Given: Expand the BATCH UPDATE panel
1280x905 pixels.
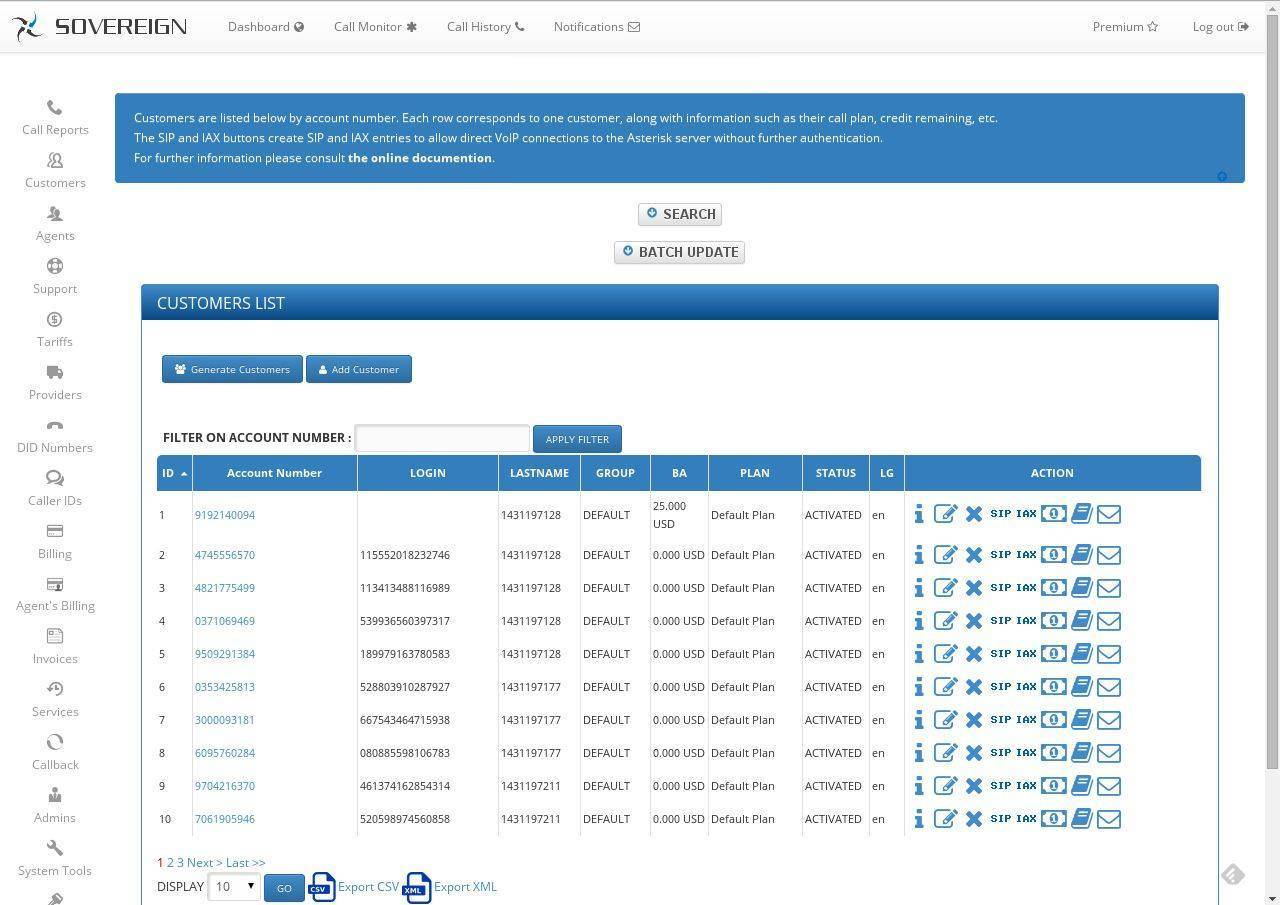Looking at the screenshot, I should pos(680,252).
